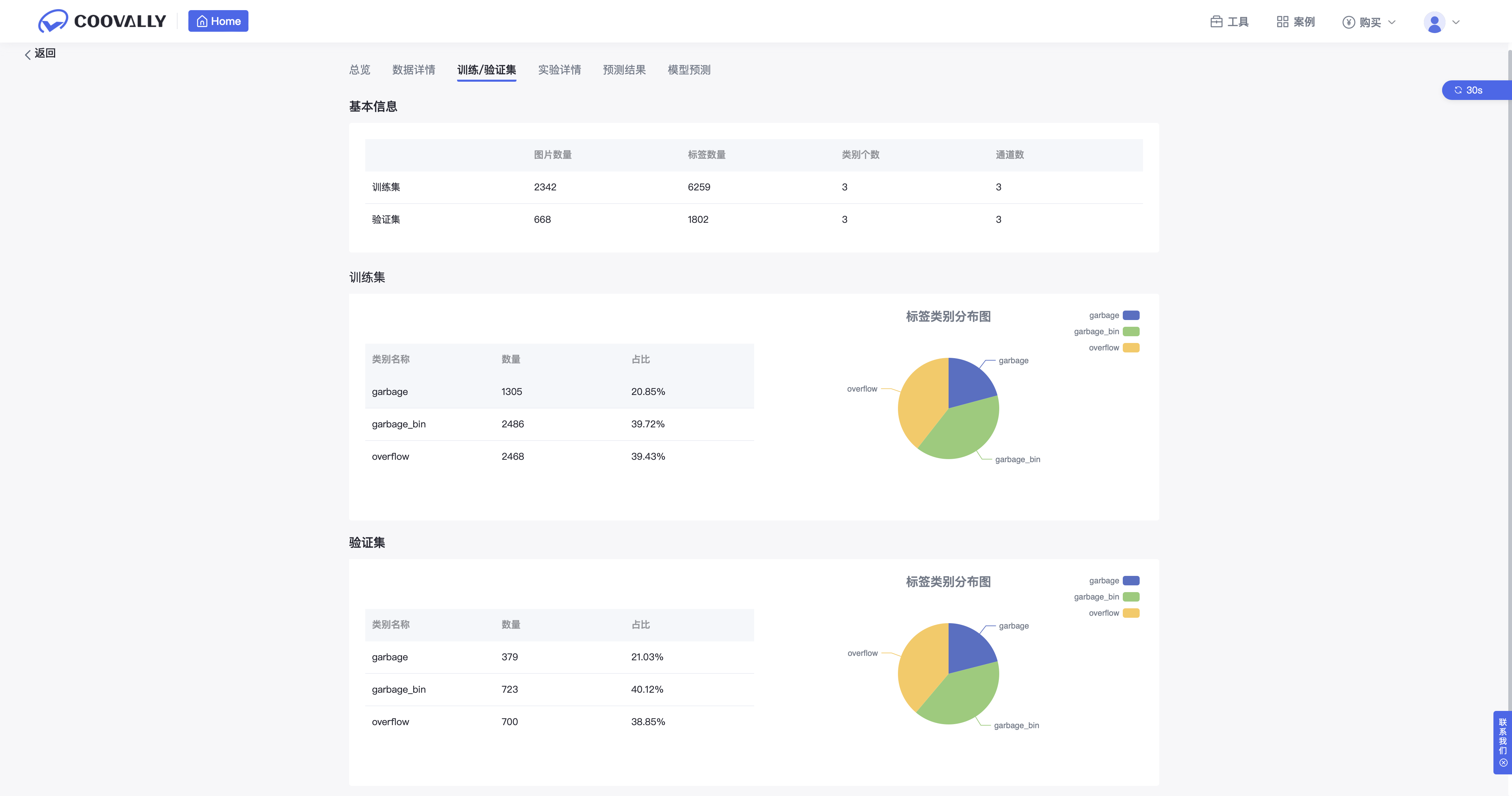Image resolution: width=1512 pixels, height=796 pixels.
Task: Close the 联系我们 contact widget
Action: click(1503, 763)
